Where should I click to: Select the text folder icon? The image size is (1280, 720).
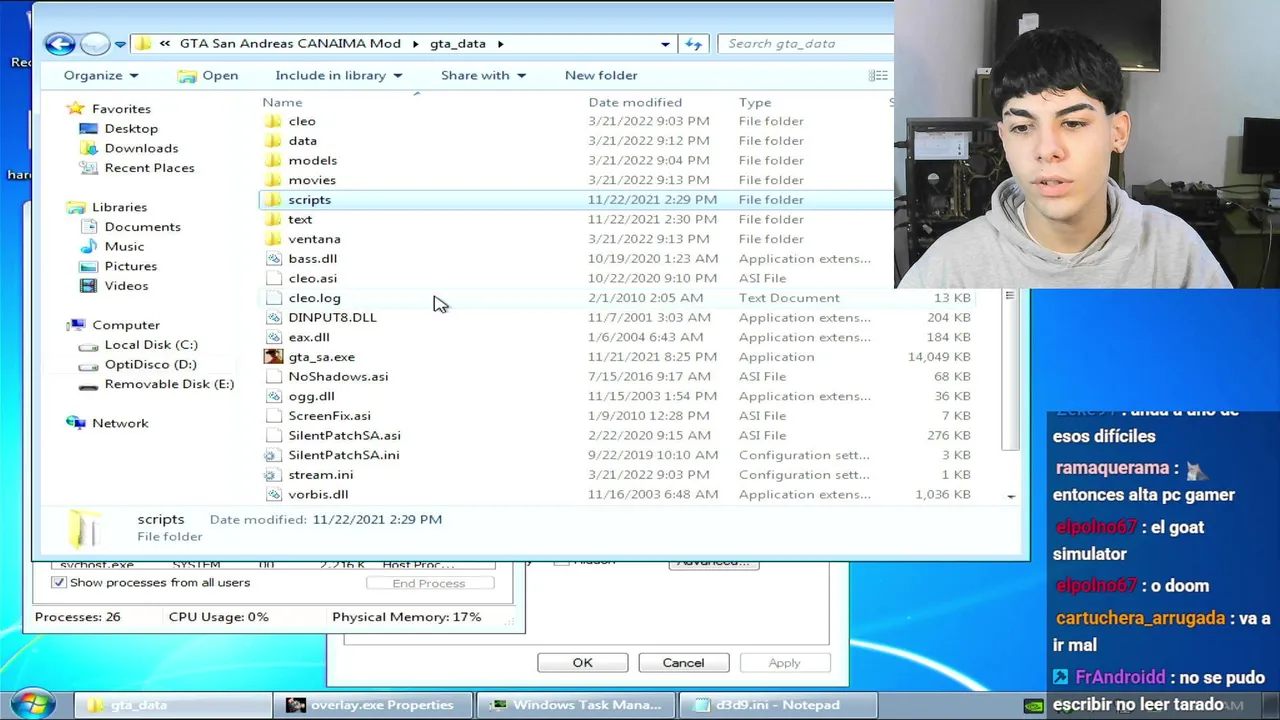point(274,219)
